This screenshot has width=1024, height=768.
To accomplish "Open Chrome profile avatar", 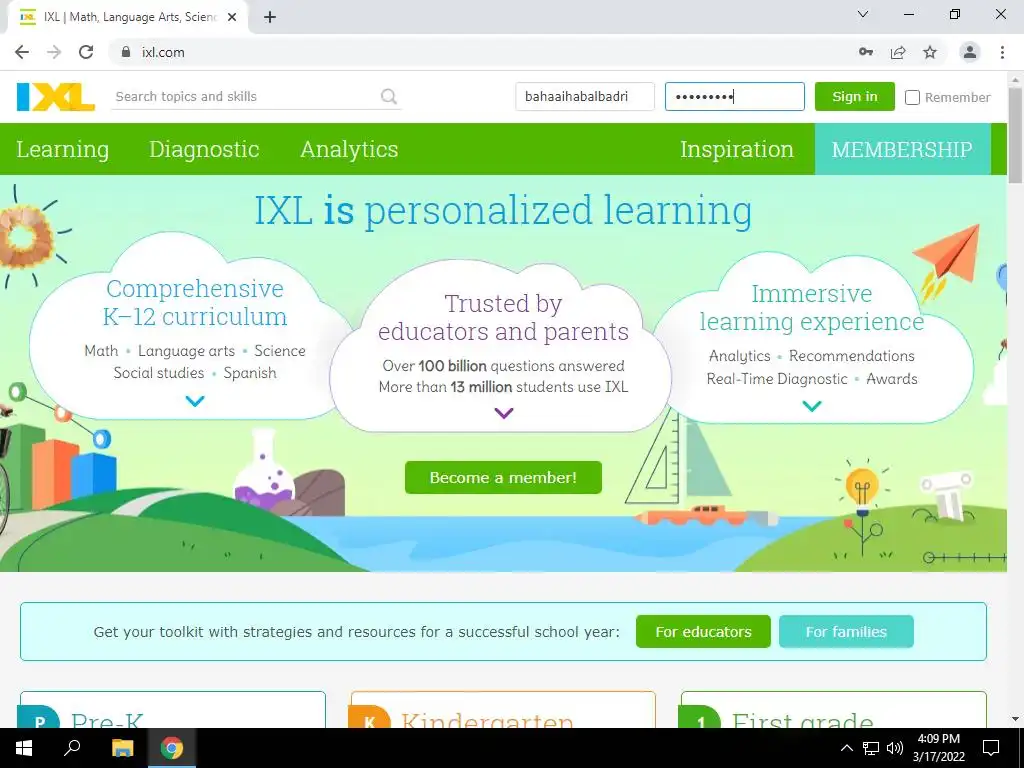I will (x=970, y=52).
